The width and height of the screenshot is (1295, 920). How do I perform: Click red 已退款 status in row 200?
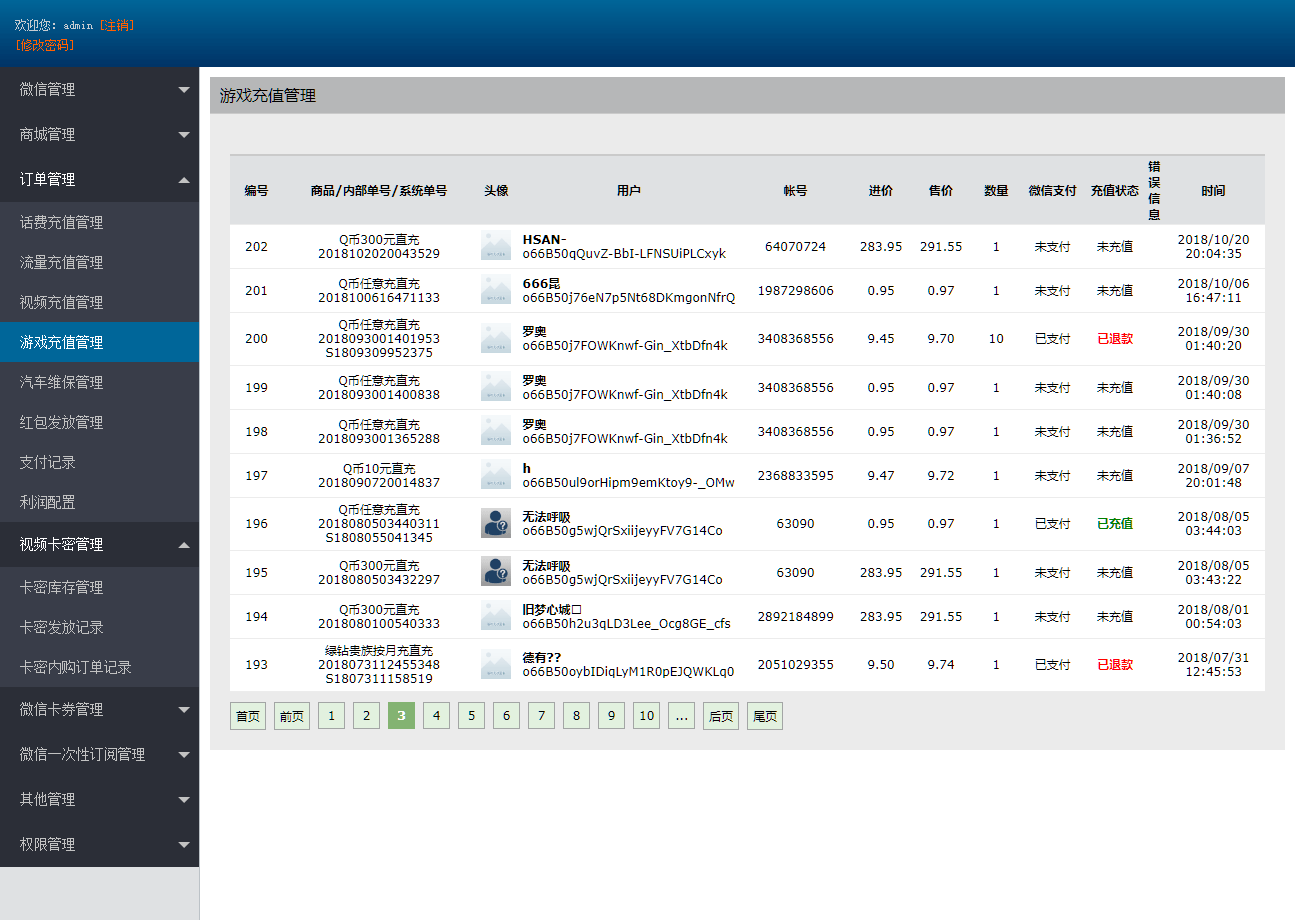1115,339
